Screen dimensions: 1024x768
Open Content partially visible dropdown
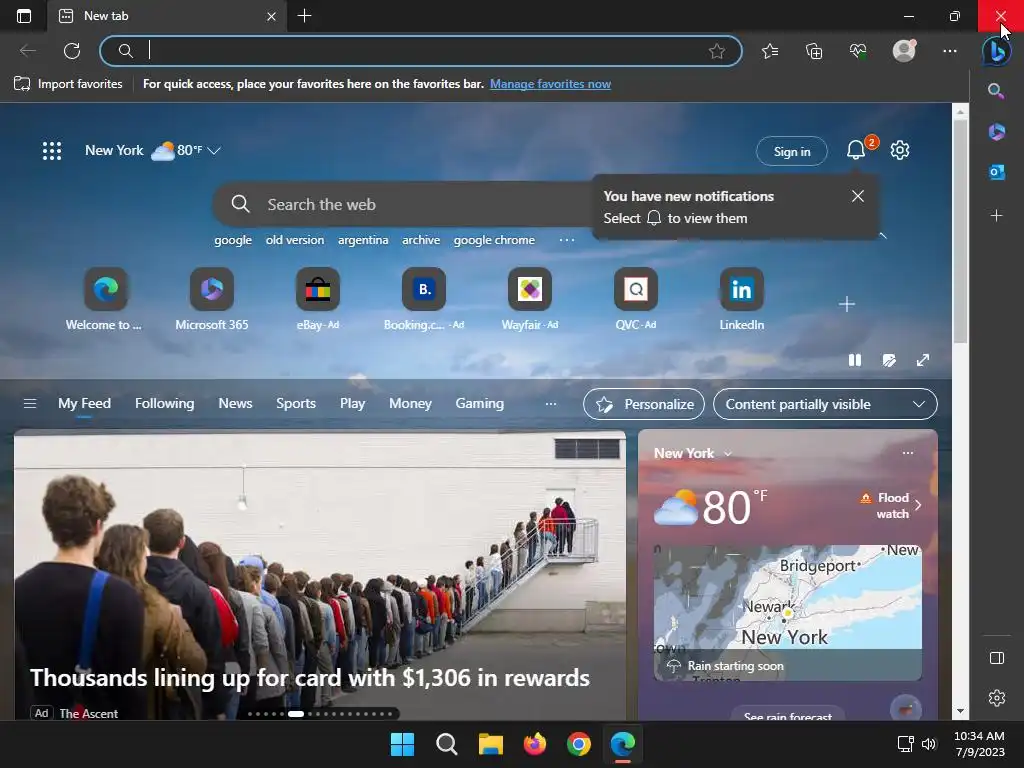point(825,404)
